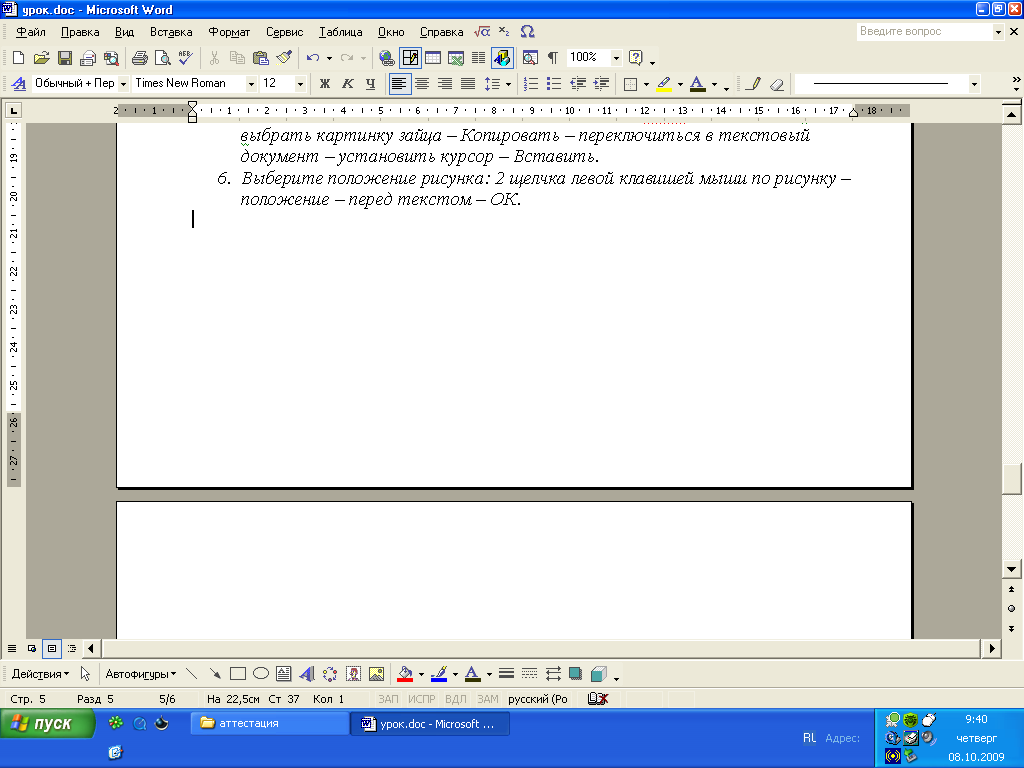Undo the last action
Image resolution: width=1024 pixels, height=768 pixels.
coord(313,58)
